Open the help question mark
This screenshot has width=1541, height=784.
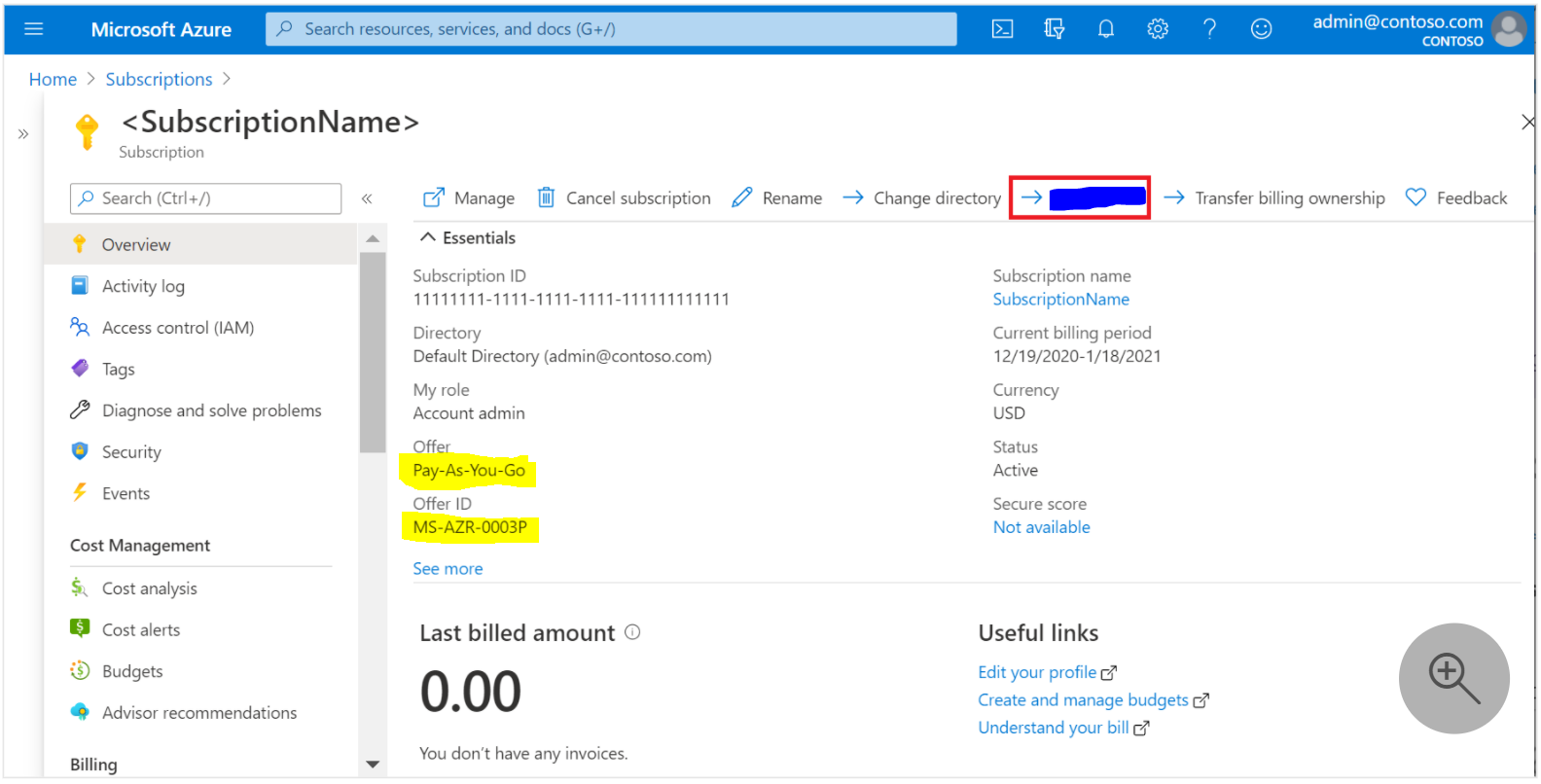click(x=1209, y=29)
